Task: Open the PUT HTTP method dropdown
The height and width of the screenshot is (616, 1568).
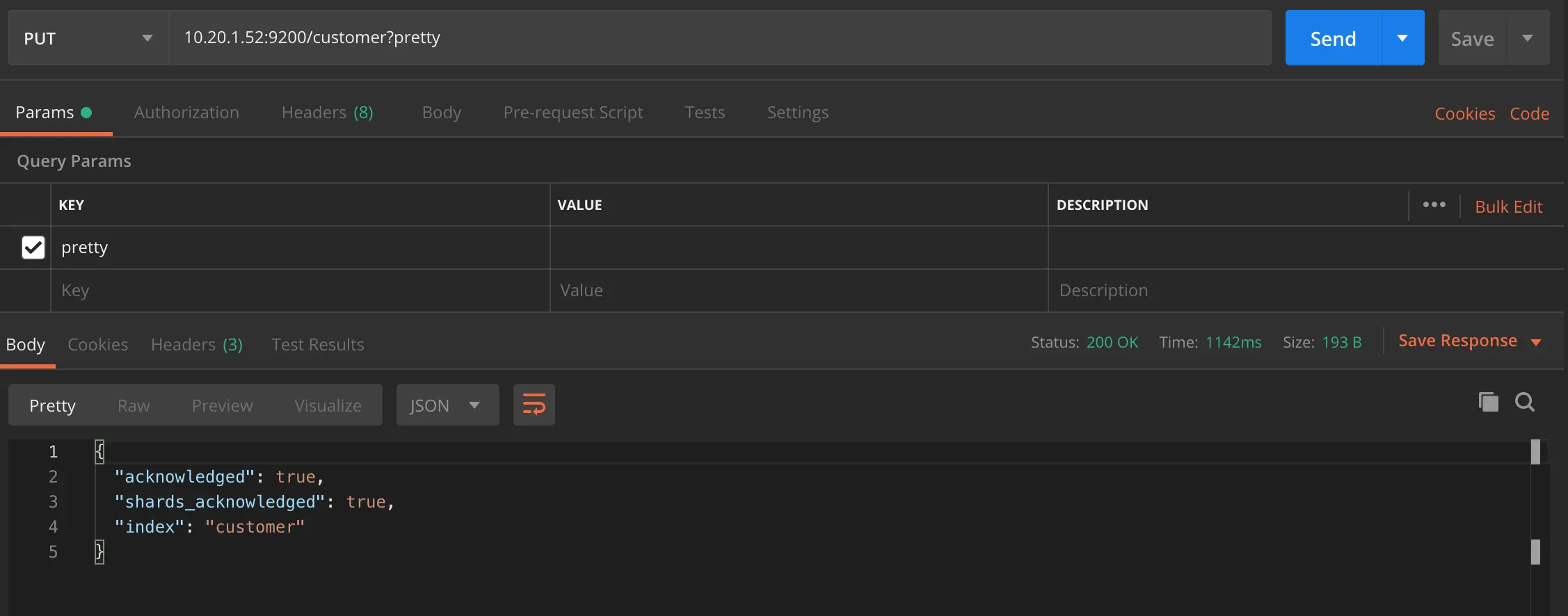Action: (88, 38)
